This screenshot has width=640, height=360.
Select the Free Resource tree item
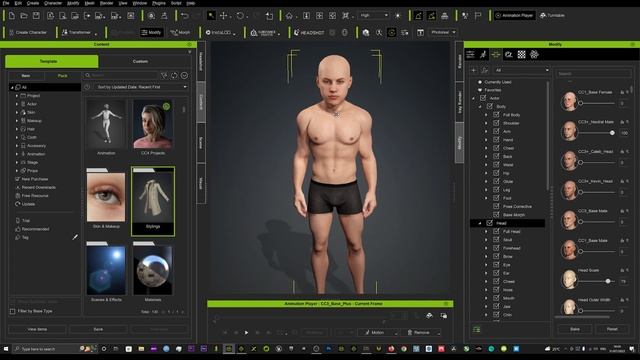pos(35,196)
